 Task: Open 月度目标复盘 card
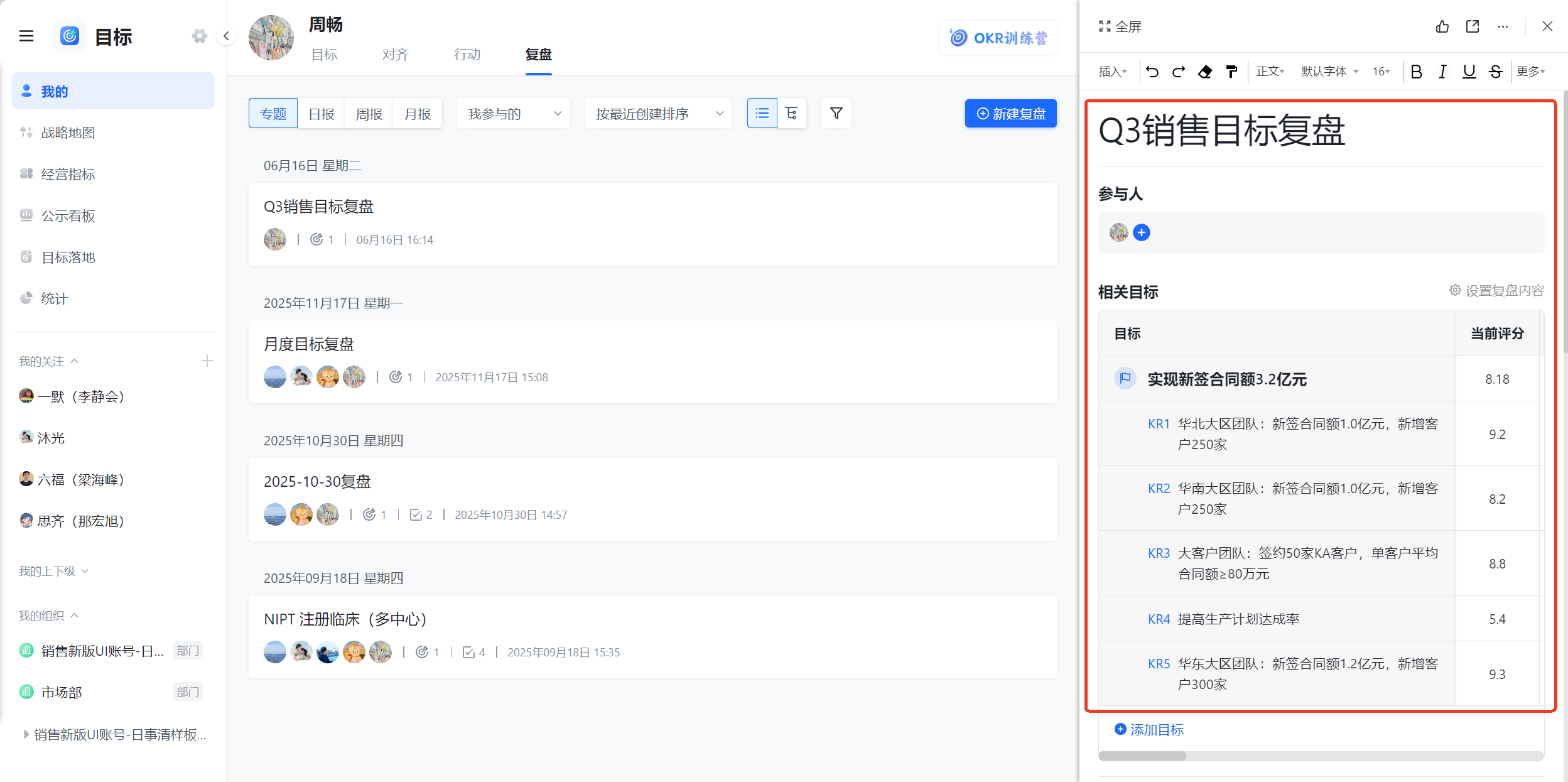(653, 362)
